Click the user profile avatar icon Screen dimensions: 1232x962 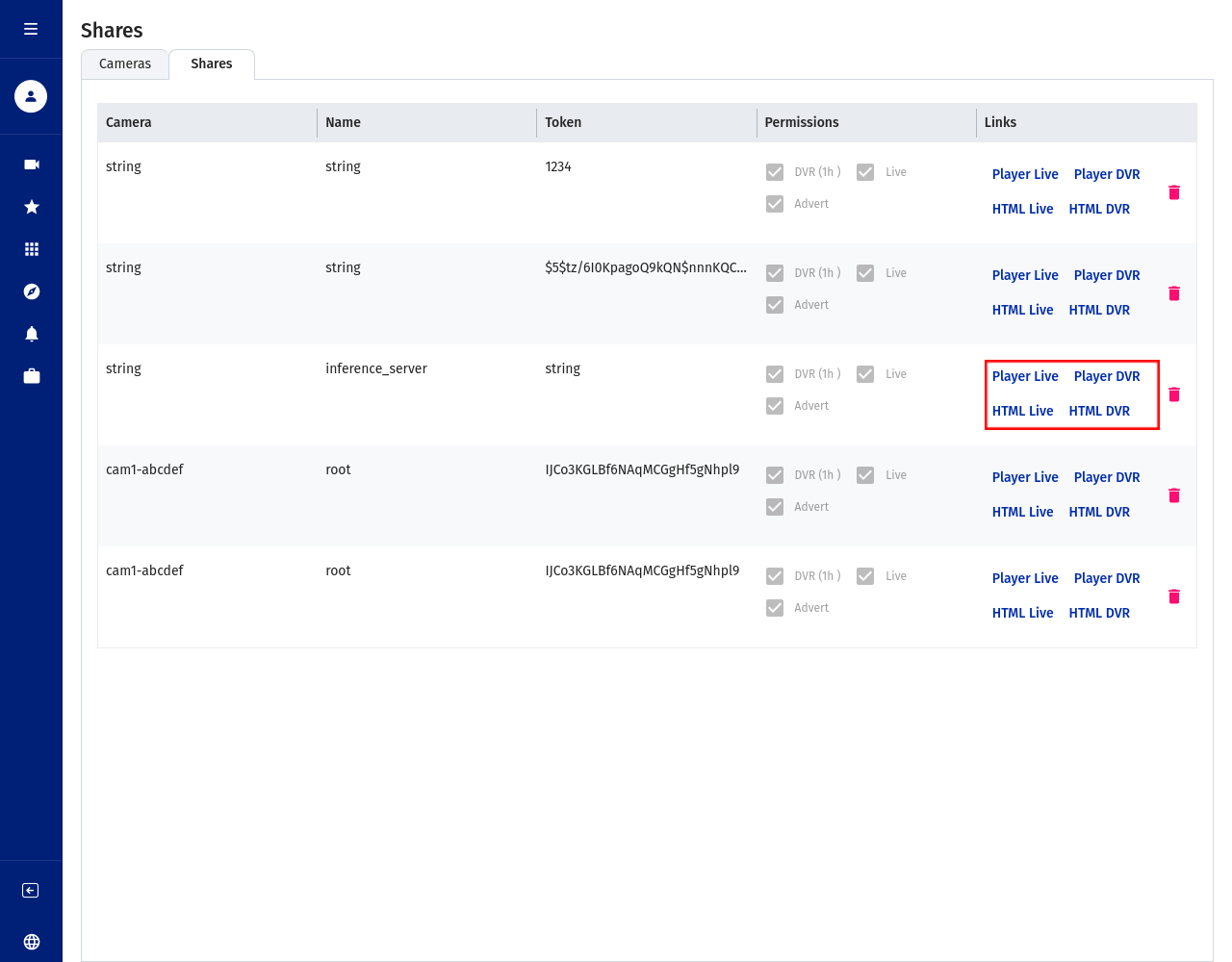31,96
